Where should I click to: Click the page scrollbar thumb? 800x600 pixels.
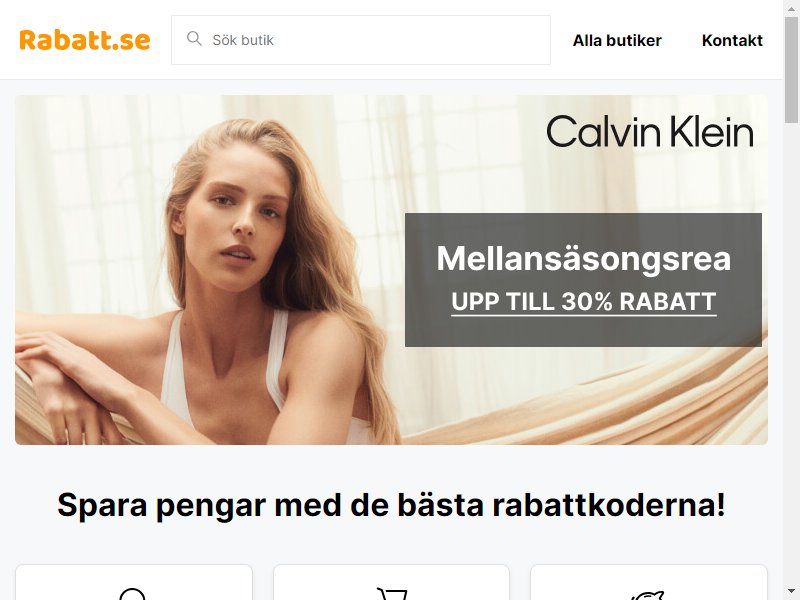[x=791, y=69]
